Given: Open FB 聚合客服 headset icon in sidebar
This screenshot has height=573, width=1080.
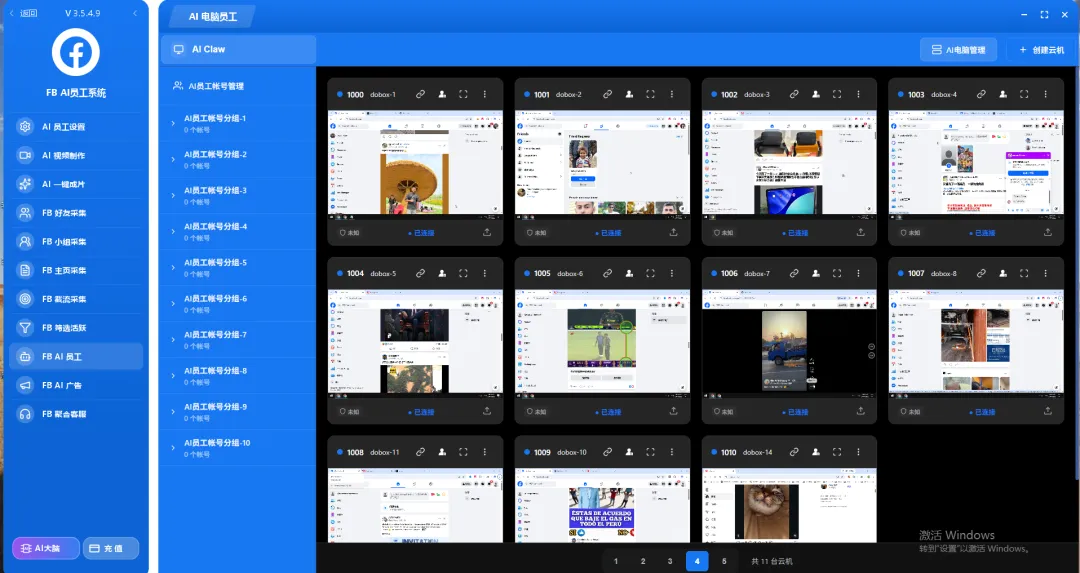Looking at the screenshot, I should 25,414.
